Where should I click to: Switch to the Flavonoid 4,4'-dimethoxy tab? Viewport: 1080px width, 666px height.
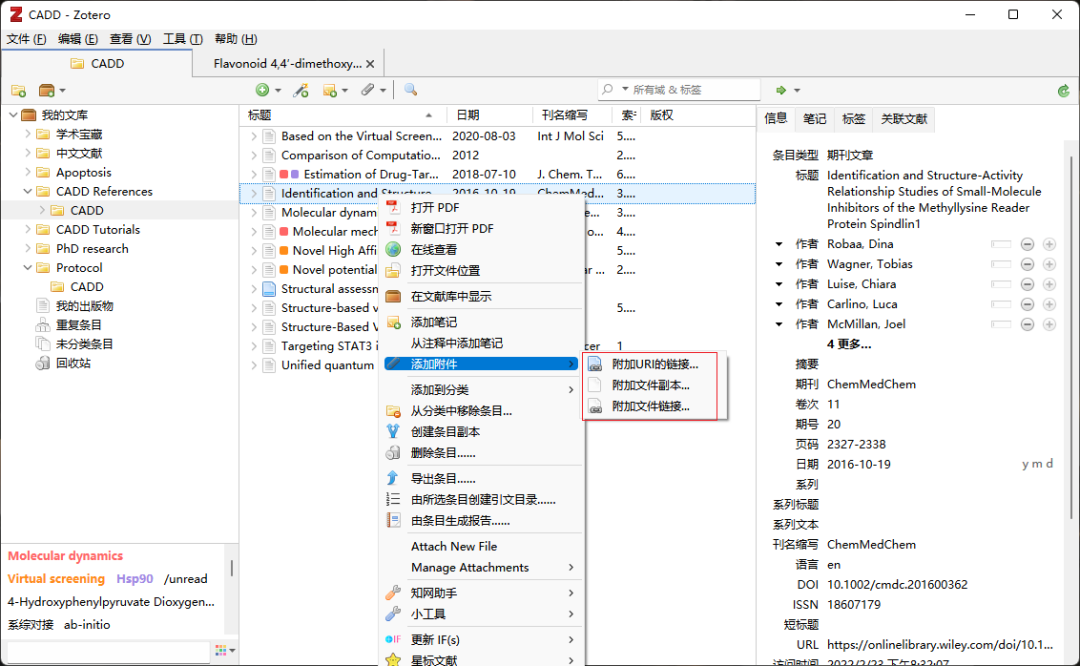287,63
